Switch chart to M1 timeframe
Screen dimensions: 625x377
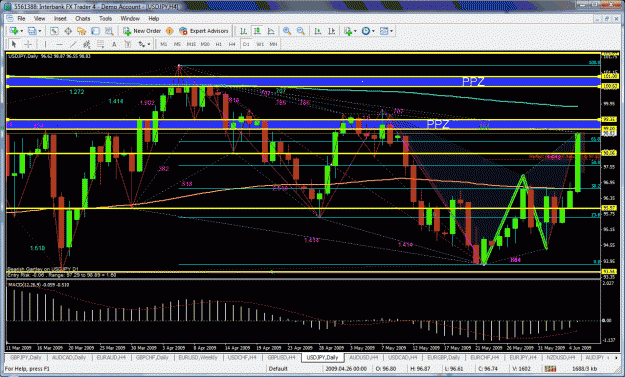tap(164, 44)
